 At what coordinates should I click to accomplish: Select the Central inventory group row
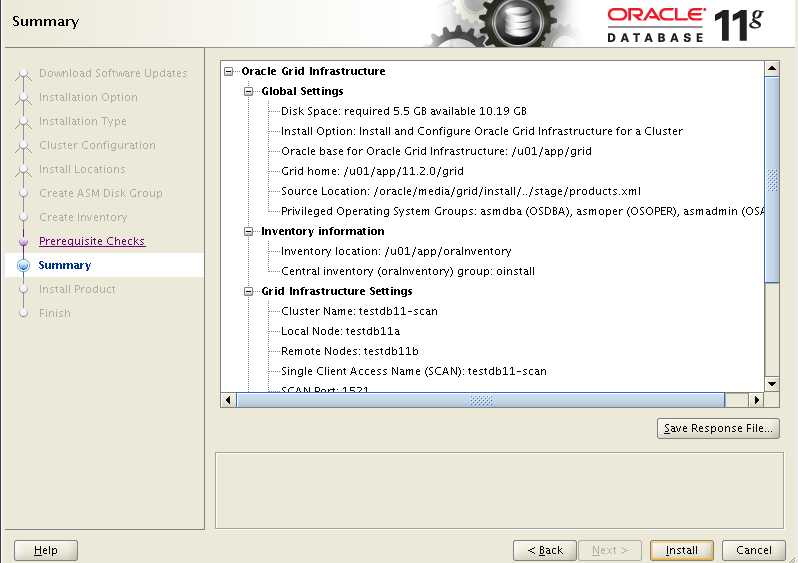pos(408,271)
